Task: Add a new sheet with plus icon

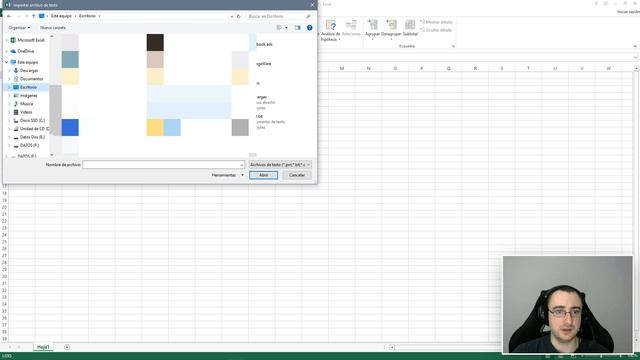Action: coord(67,347)
